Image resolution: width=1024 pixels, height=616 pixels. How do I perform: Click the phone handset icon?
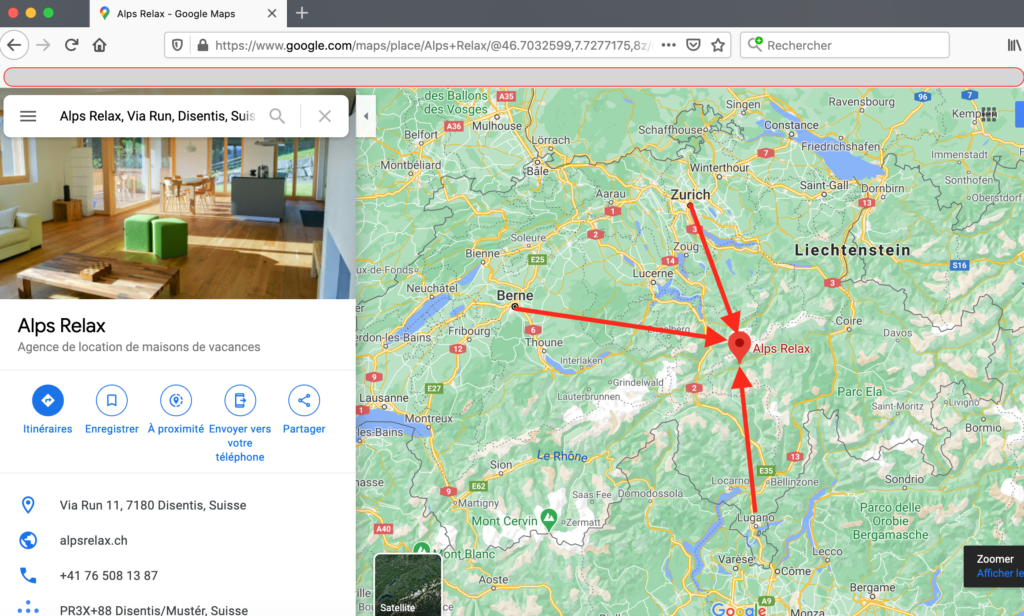[x=27, y=575]
